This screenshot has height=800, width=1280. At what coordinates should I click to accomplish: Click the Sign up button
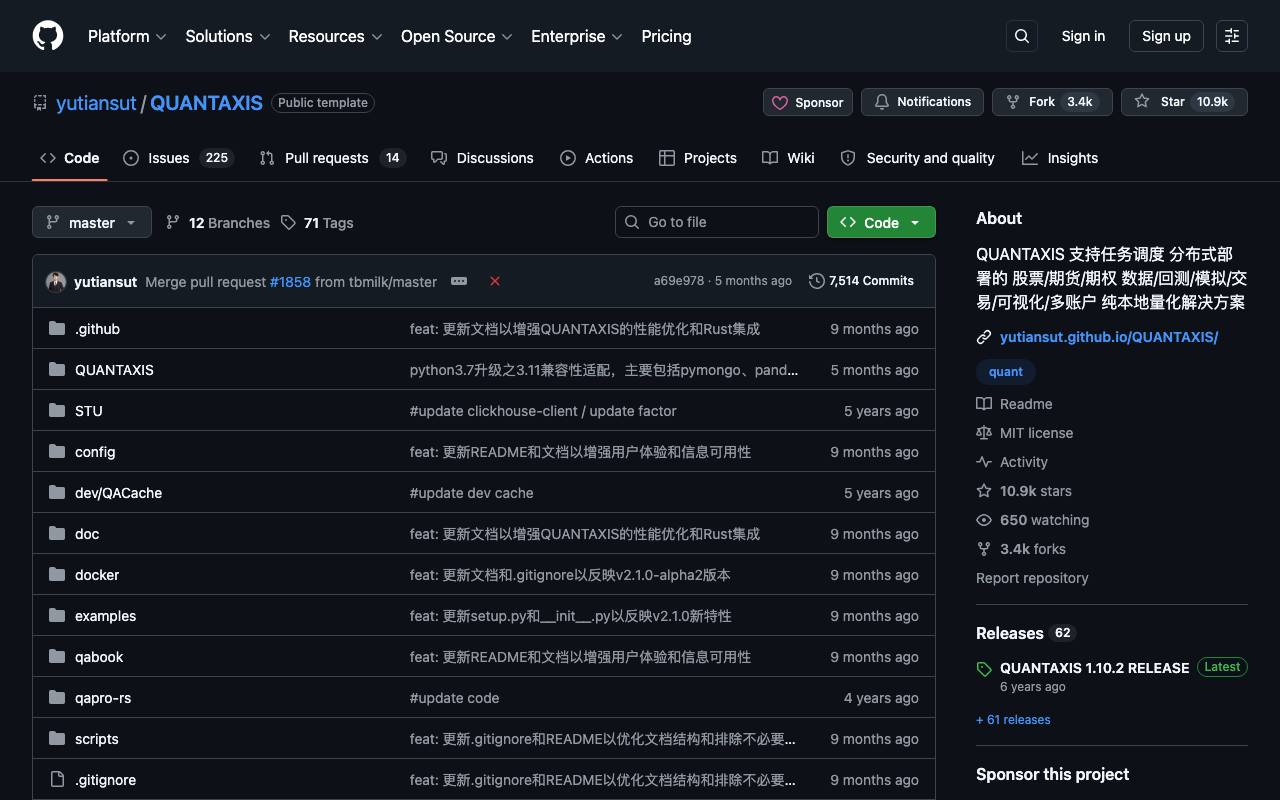tap(1166, 36)
